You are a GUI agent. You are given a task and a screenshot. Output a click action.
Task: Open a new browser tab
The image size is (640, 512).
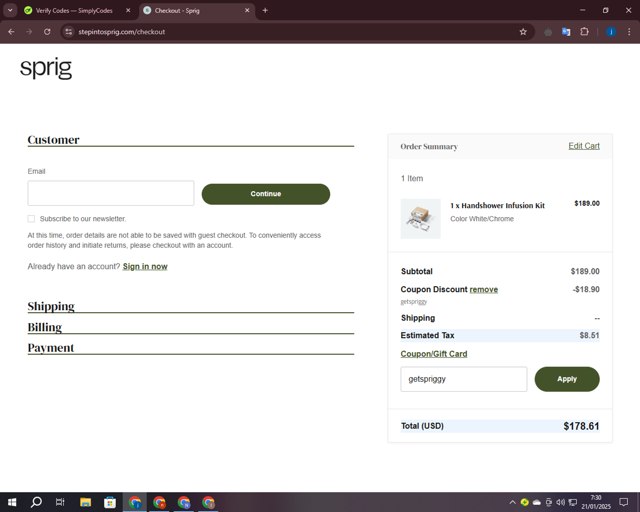point(265,11)
